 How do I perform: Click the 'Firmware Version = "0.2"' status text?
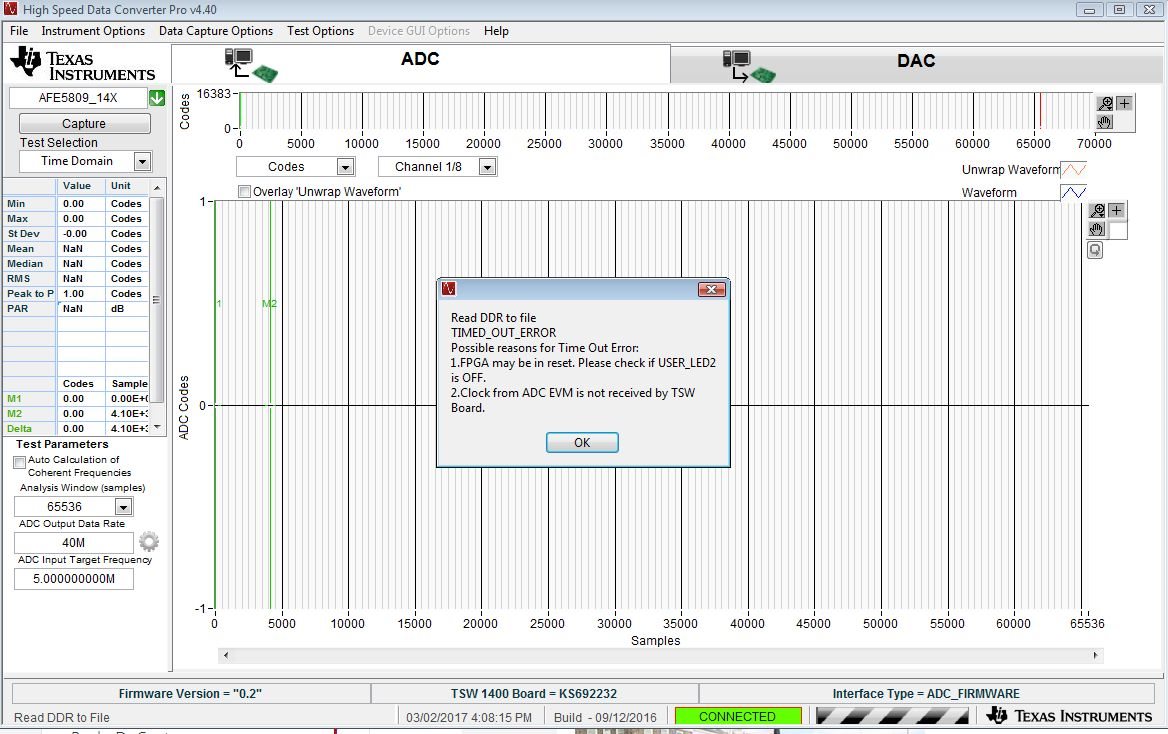[x=190, y=694]
